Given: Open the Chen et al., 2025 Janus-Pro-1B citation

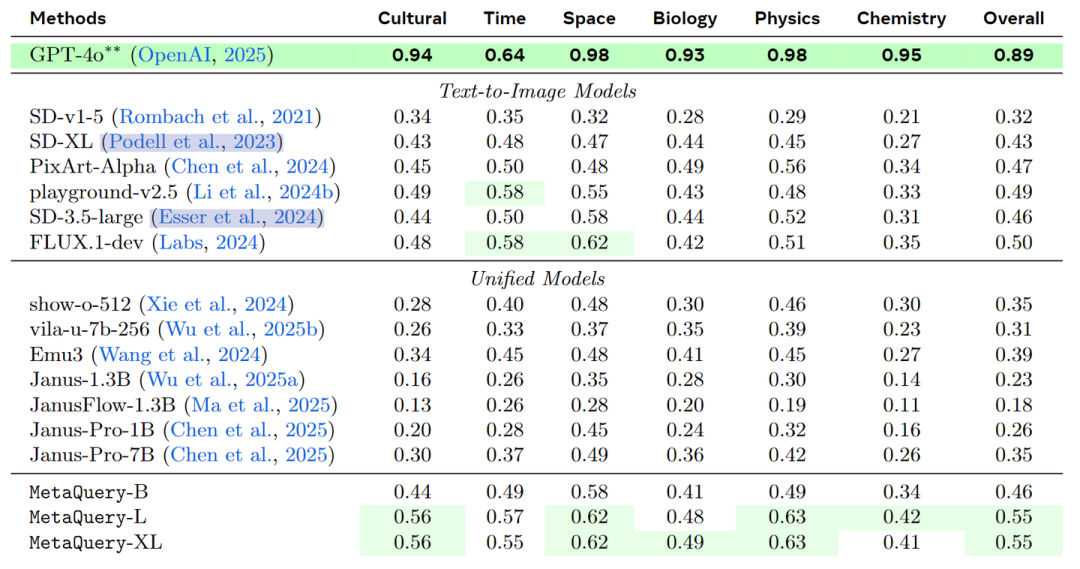Looking at the screenshot, I should 248,430.
